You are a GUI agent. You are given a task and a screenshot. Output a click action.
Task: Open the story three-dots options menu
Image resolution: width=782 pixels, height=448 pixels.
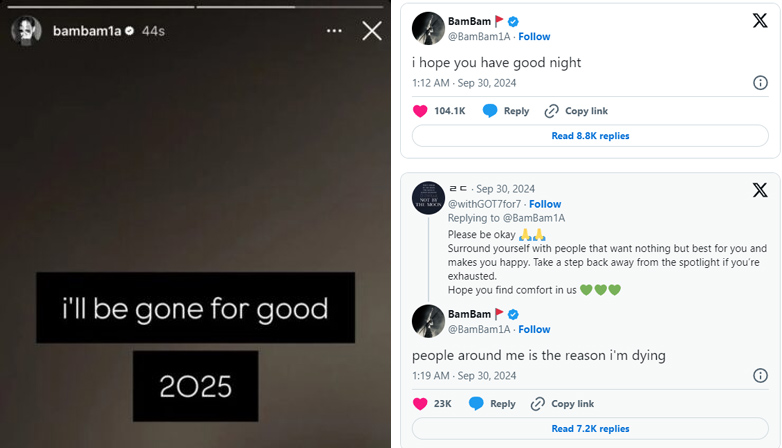(334, 31)
